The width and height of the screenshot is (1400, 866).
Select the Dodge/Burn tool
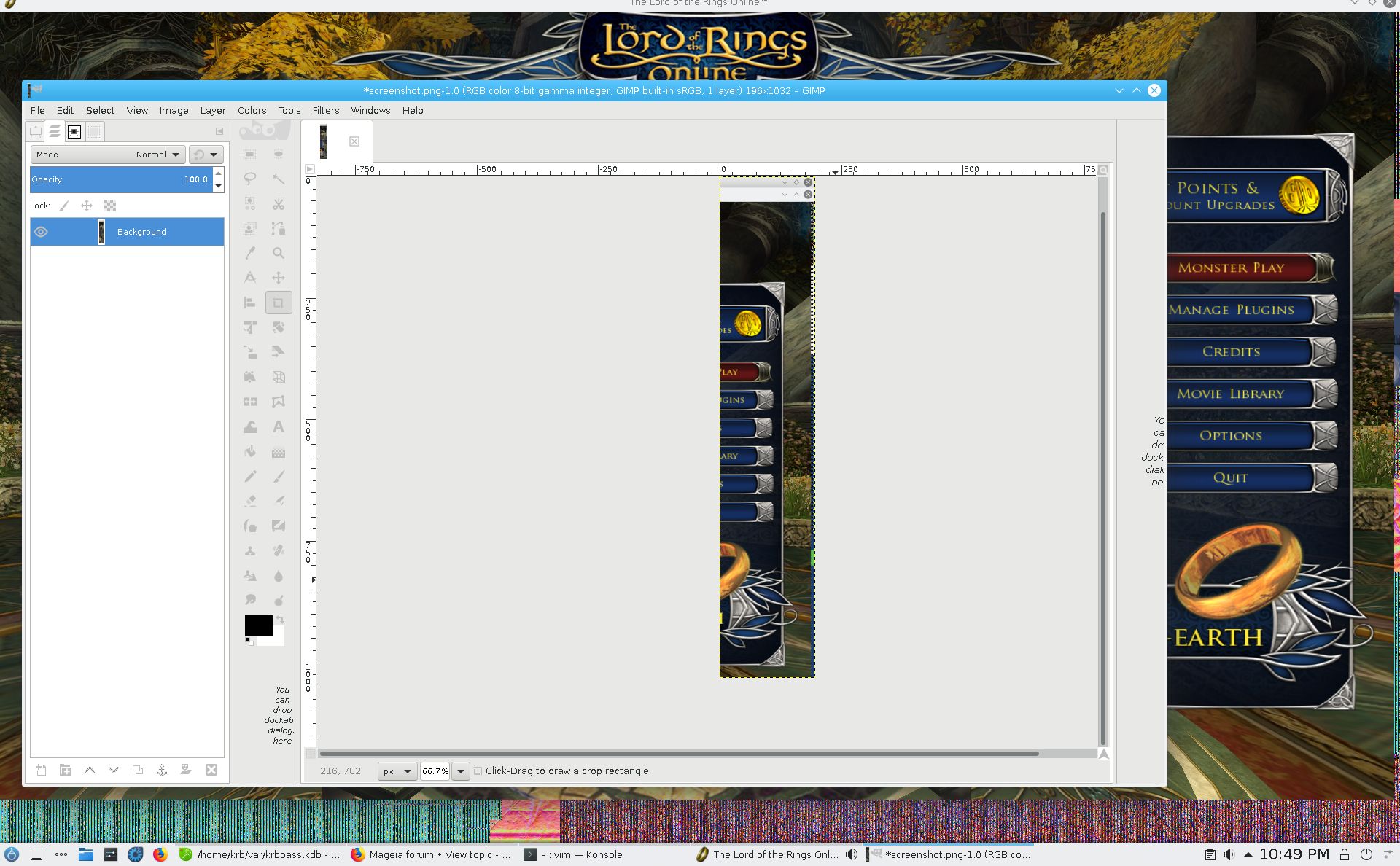(x=278, y=600)
